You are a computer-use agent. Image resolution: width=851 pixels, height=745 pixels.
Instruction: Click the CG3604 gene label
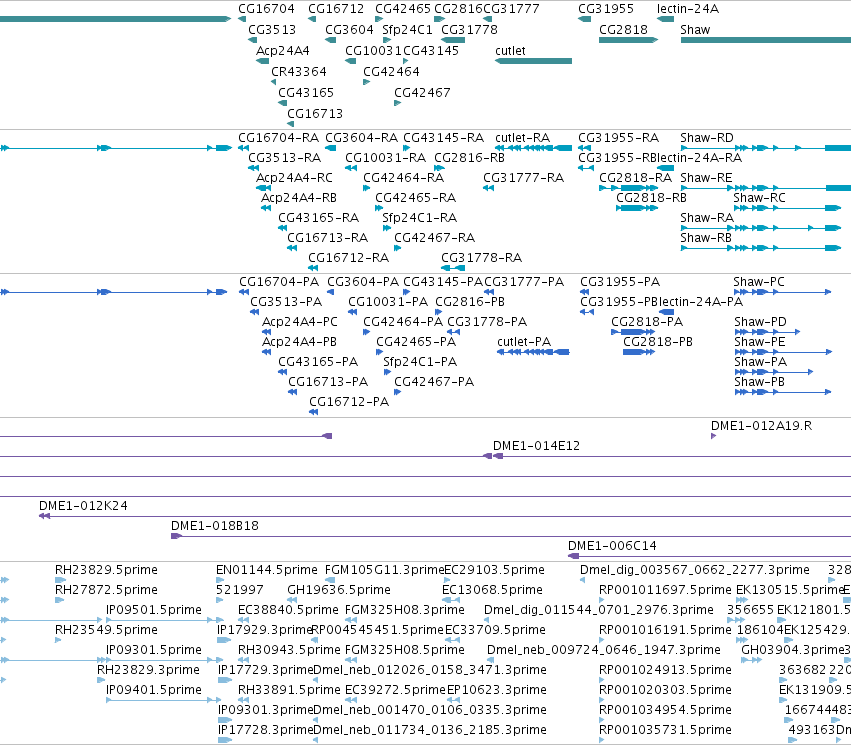pos(349,30)
